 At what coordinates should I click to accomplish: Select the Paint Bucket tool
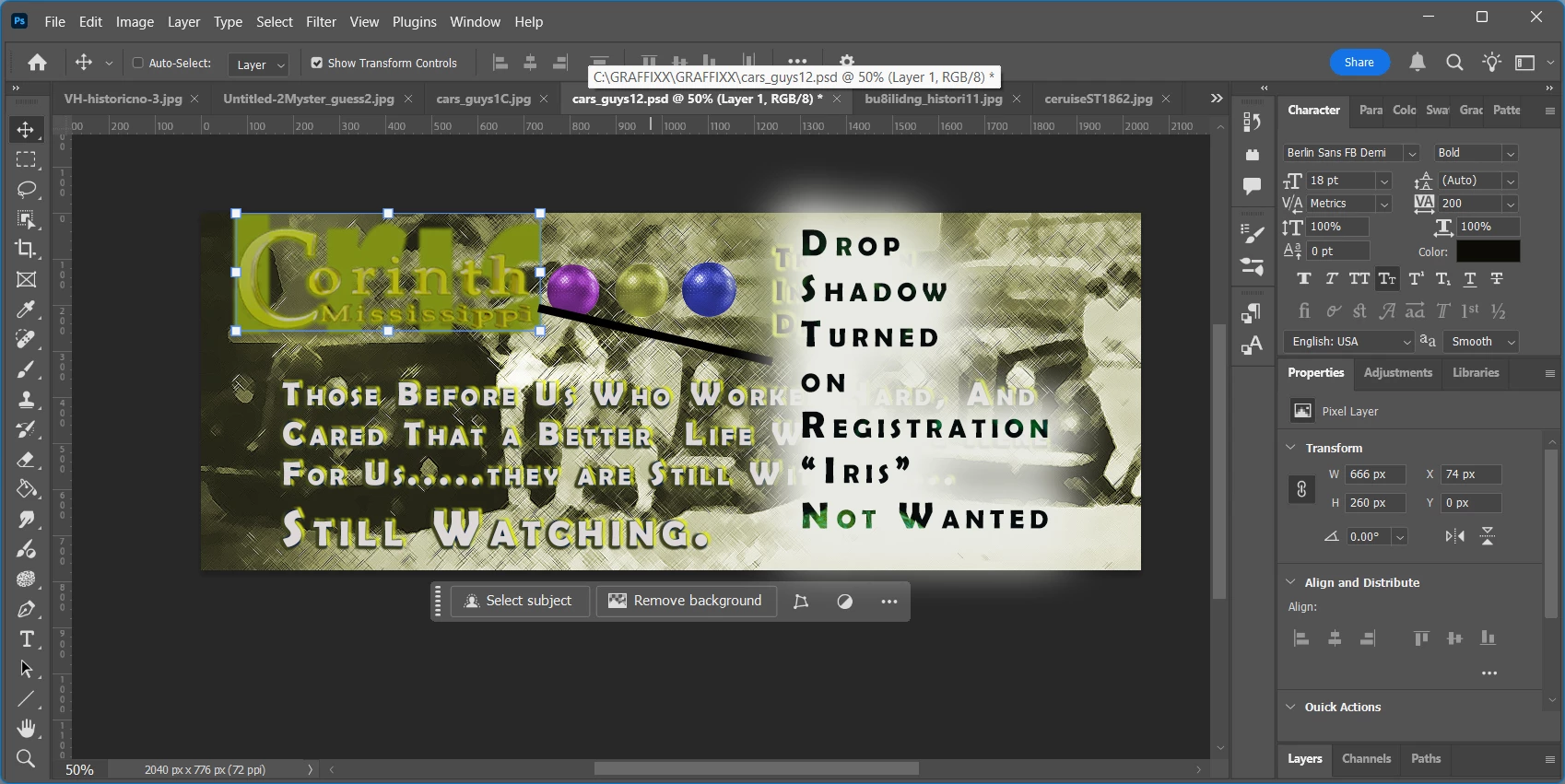(x=26, y=489)
